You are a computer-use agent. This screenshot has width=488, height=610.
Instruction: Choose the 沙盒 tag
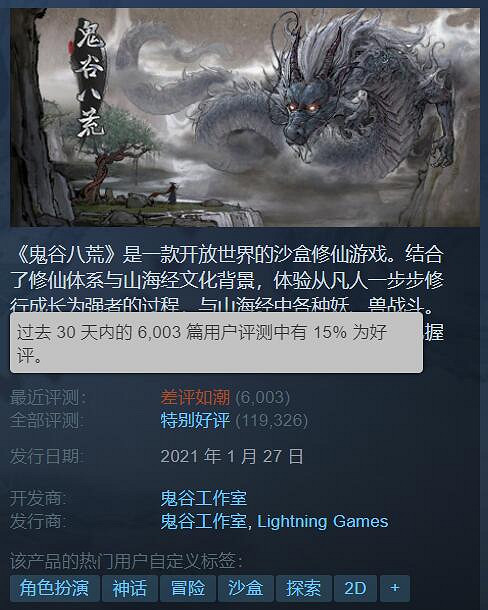246,588
